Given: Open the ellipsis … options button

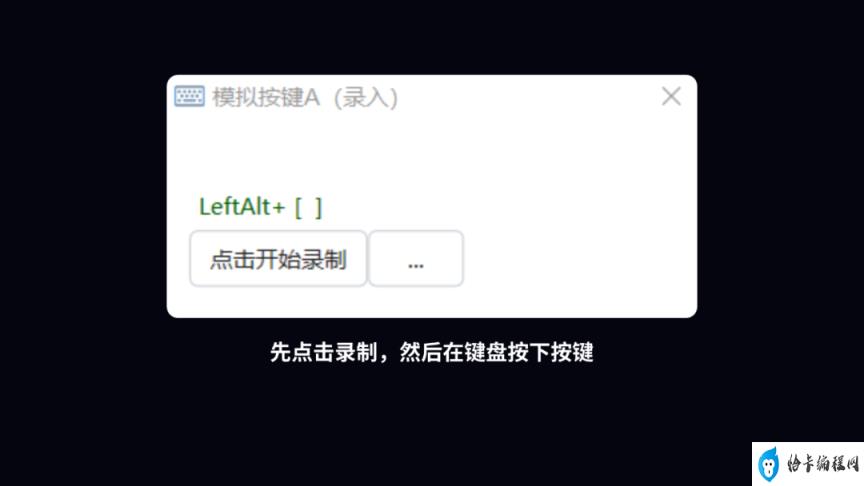Looking at the screenshot, I should click(x=416, y=258).
